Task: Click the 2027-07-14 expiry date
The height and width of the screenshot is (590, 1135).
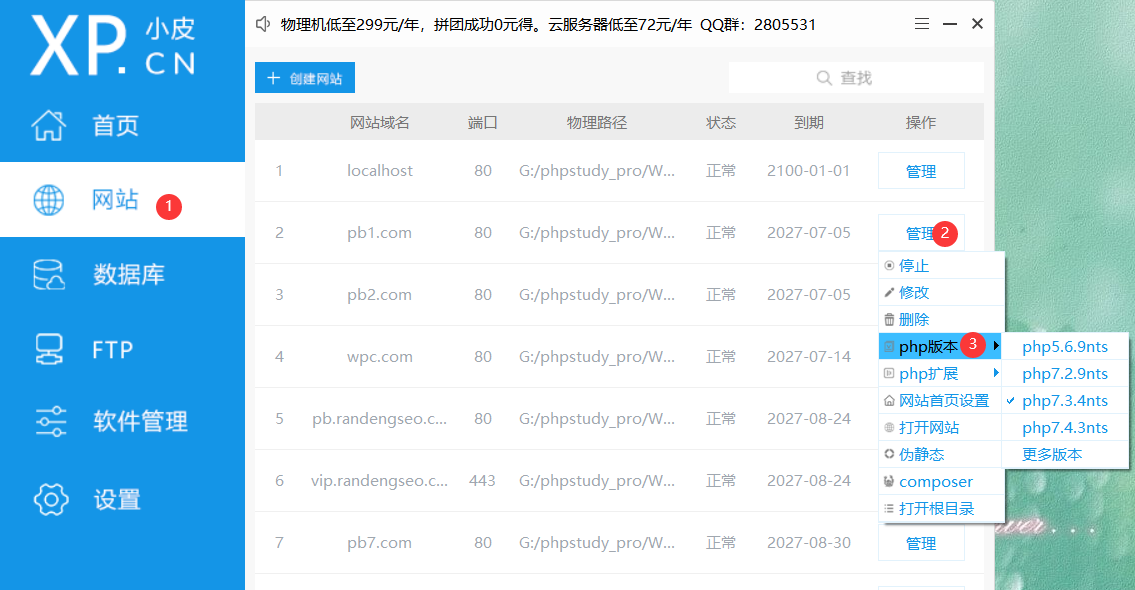Action: 809,357
